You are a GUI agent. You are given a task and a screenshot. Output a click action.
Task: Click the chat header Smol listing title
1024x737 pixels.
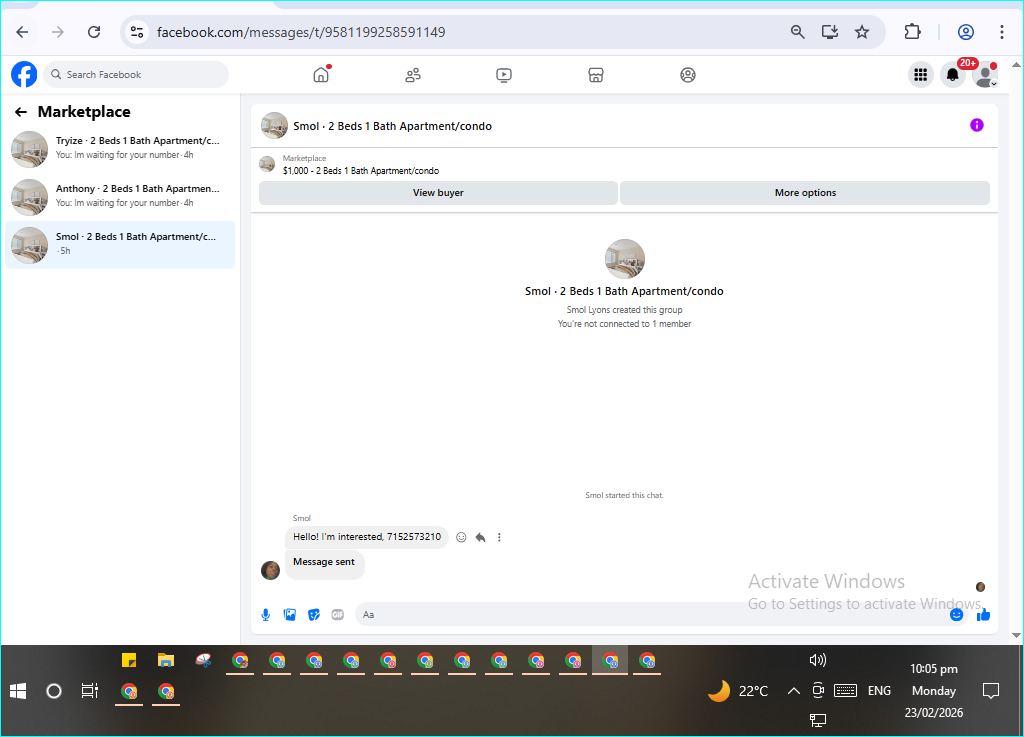(x=392, y=126)
